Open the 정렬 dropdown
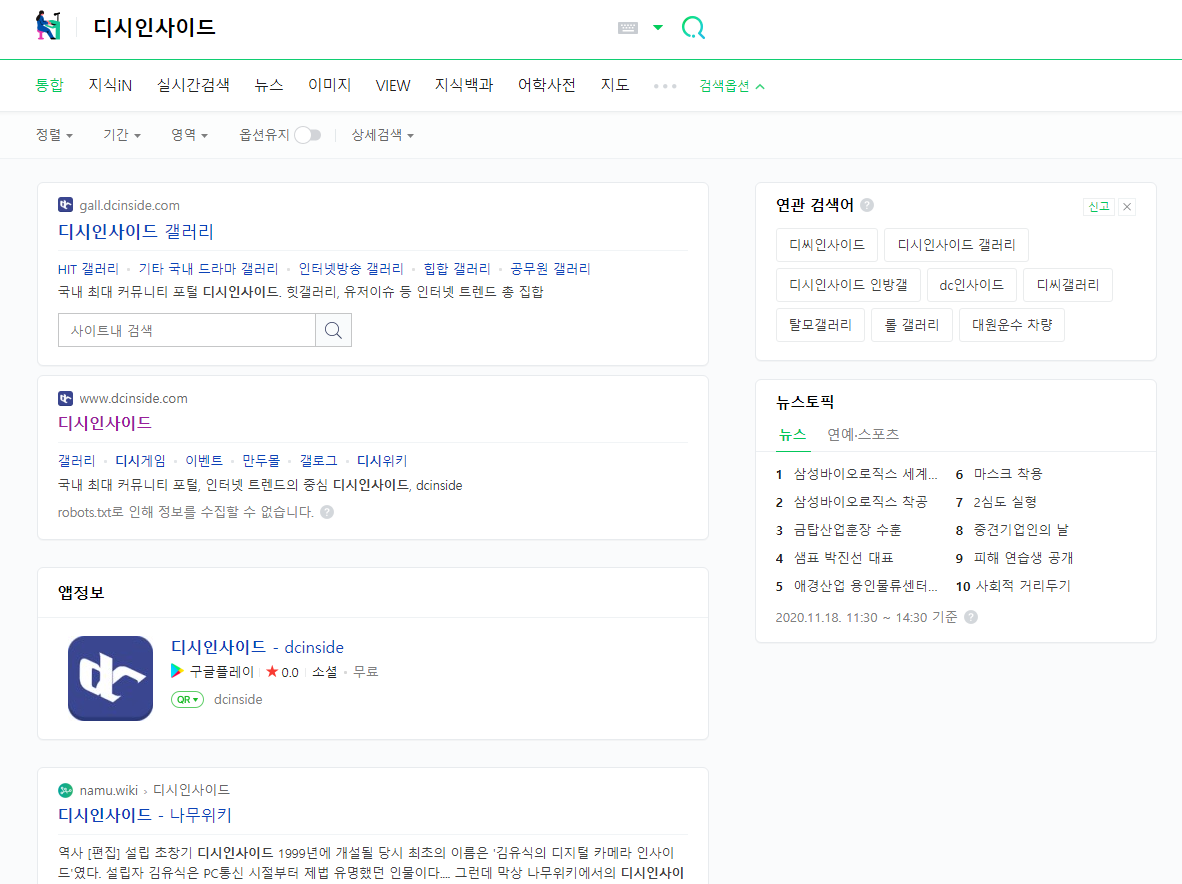This screenshot has height=884, width=1182. (54, 135)
